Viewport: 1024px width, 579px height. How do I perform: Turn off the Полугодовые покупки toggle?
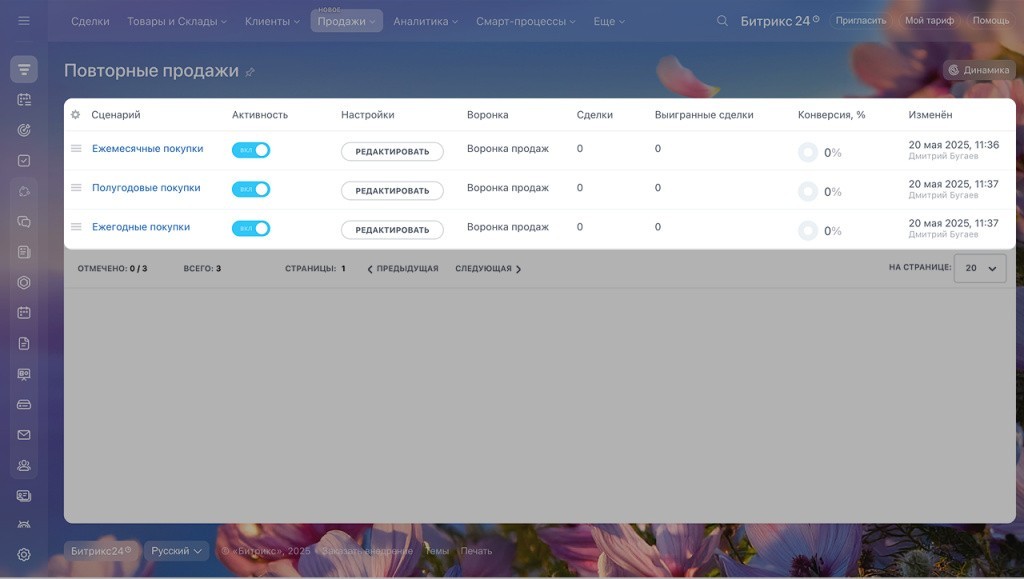coord(251,189)
